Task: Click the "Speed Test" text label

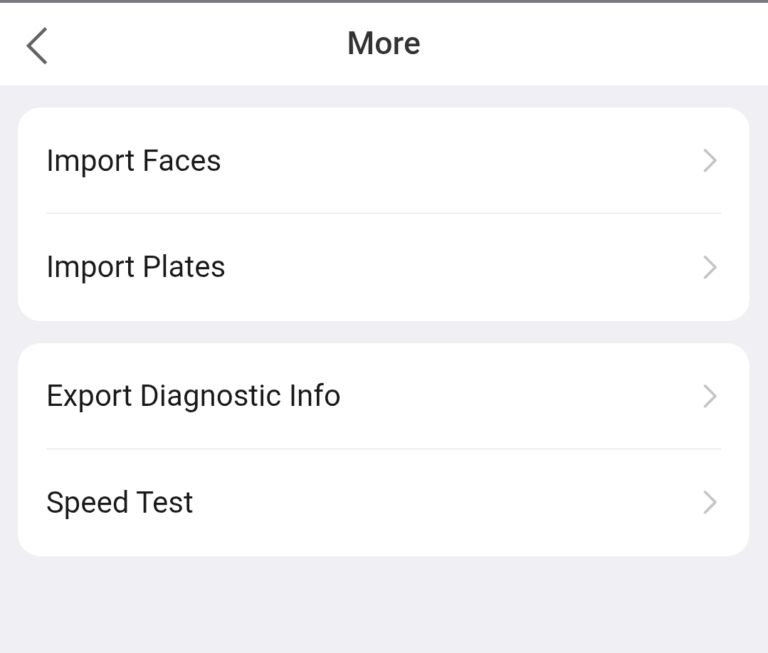Action: click(119, 502)
